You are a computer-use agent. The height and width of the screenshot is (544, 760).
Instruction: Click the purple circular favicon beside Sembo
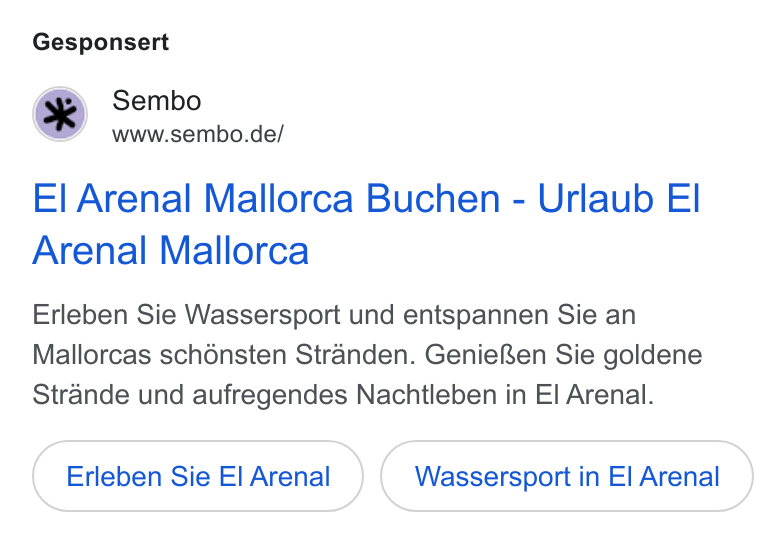click(x=60, y=114)
